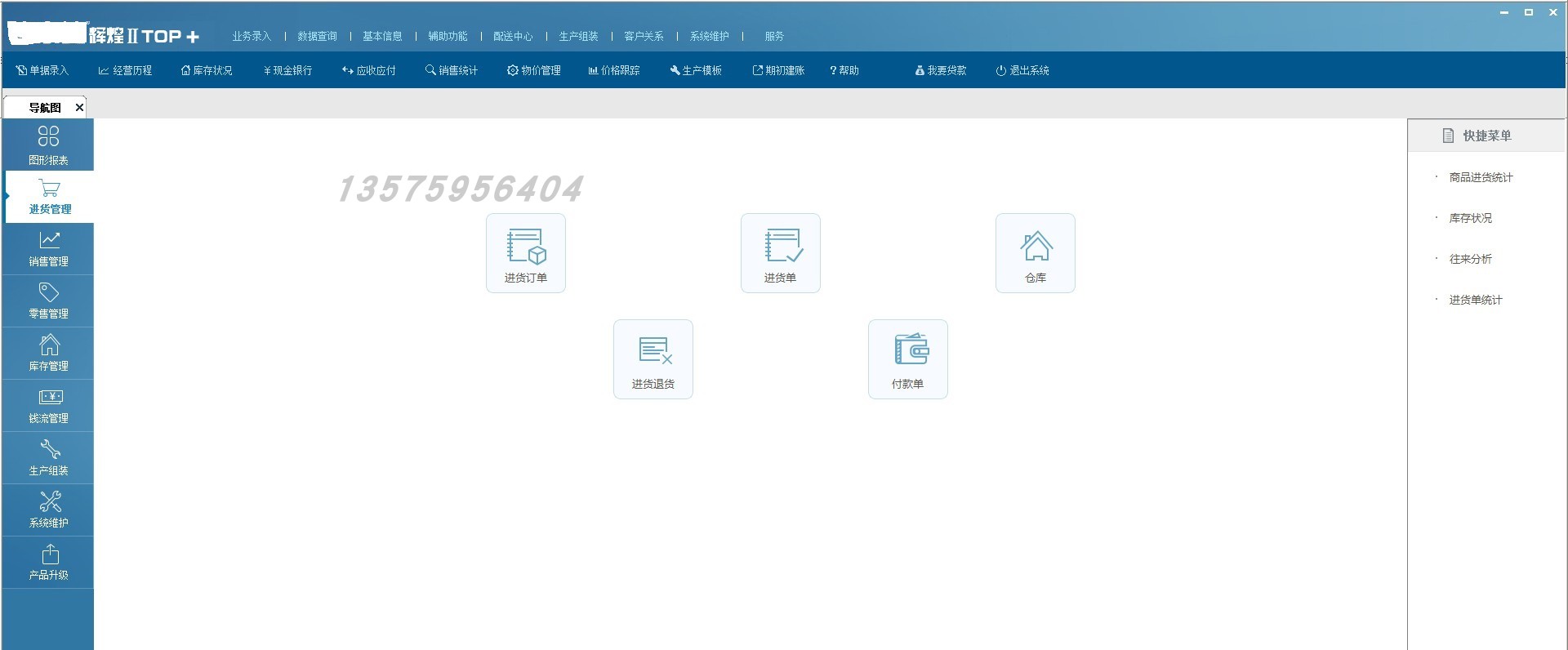
Task: Open the 生产组装 top menu
Action: click(578, 37)
